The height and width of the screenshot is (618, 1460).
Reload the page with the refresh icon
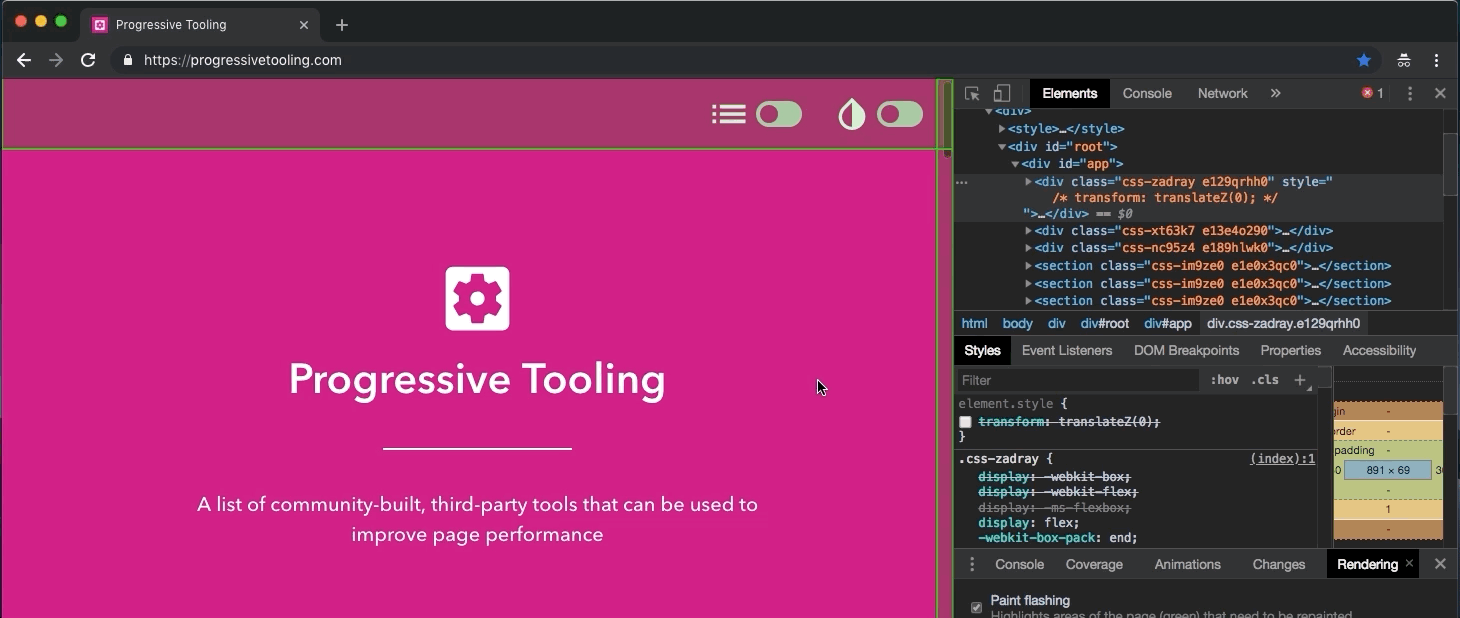(x=88, y=60)
